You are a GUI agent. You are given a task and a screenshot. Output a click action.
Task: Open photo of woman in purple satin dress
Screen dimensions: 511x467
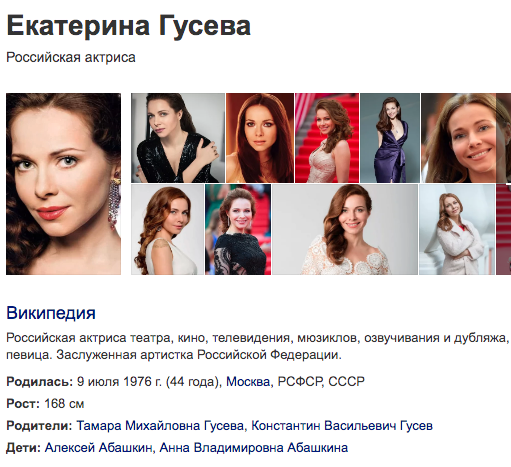390,138
